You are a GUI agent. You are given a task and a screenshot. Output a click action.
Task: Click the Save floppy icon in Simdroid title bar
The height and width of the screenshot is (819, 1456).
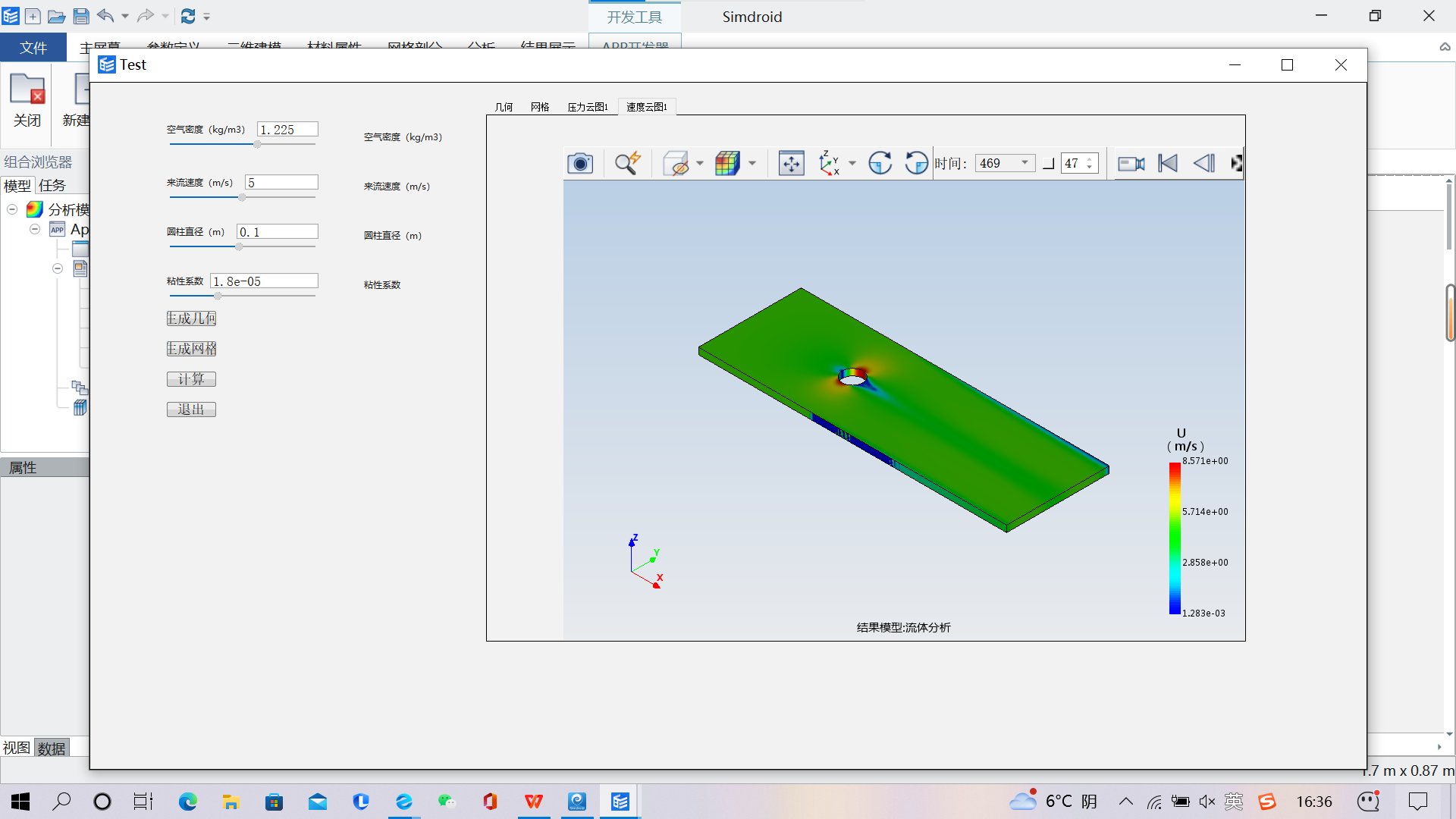click(x=81, y=16)
